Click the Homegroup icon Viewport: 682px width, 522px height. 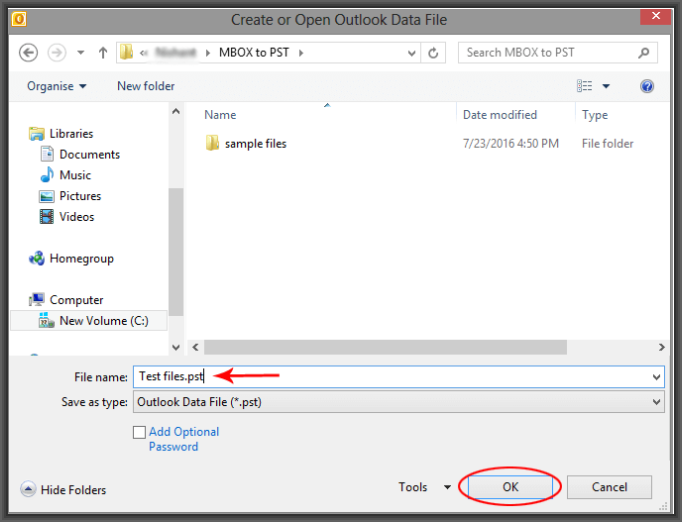click(37, 258)
